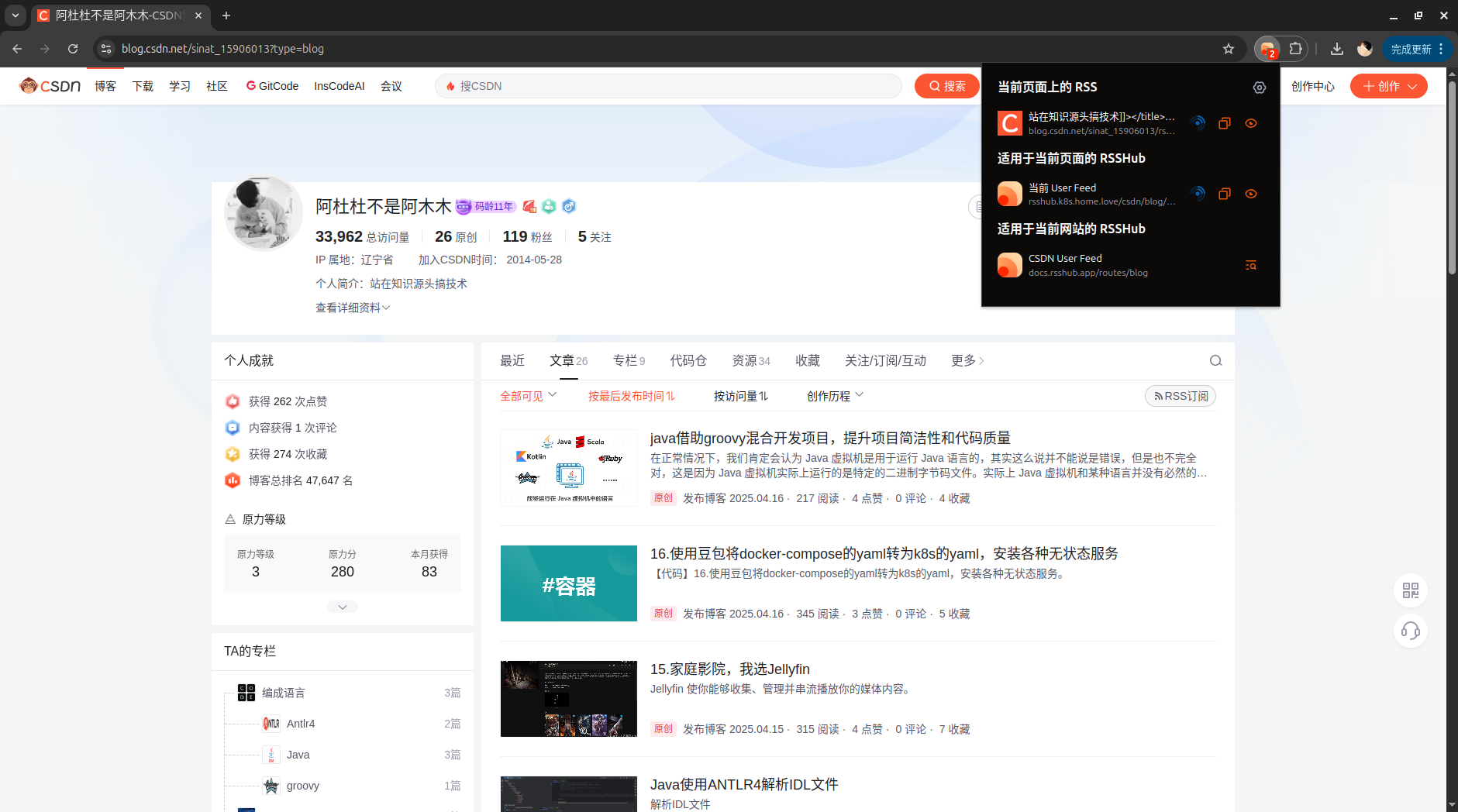Search articles with magnifier icon in tab bar
The height and width of the screenshot is (812, 1458).
click(x=1215, y=360)
